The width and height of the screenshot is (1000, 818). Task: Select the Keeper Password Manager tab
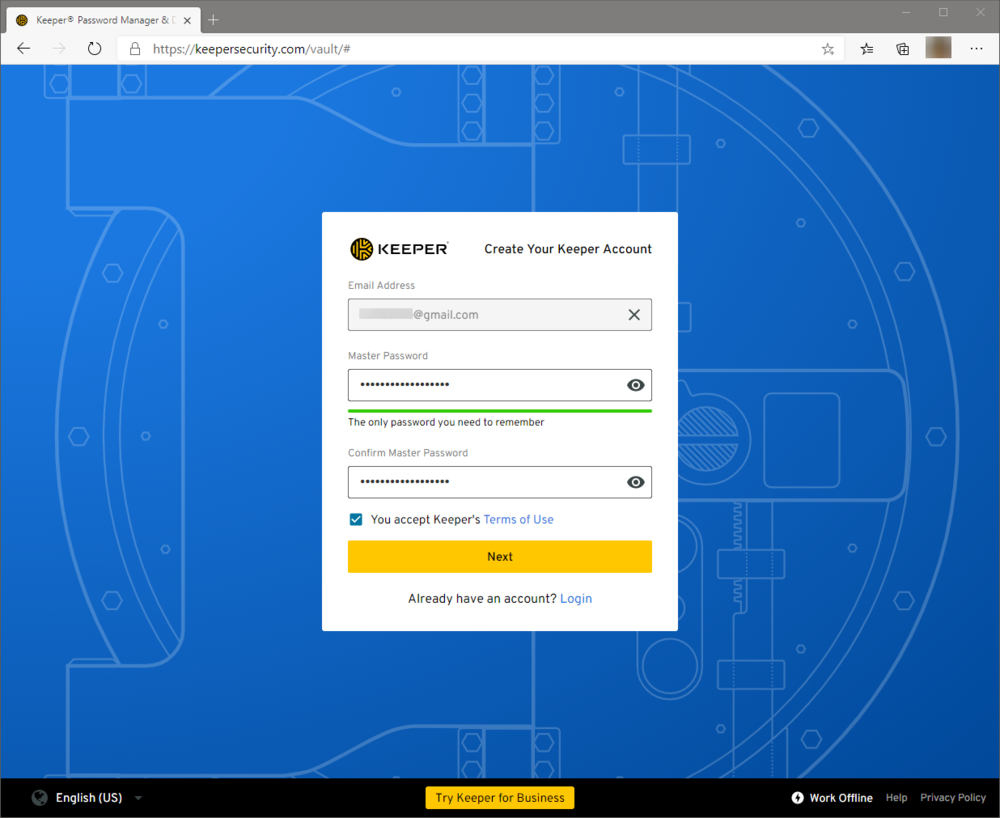coord(103,20)
